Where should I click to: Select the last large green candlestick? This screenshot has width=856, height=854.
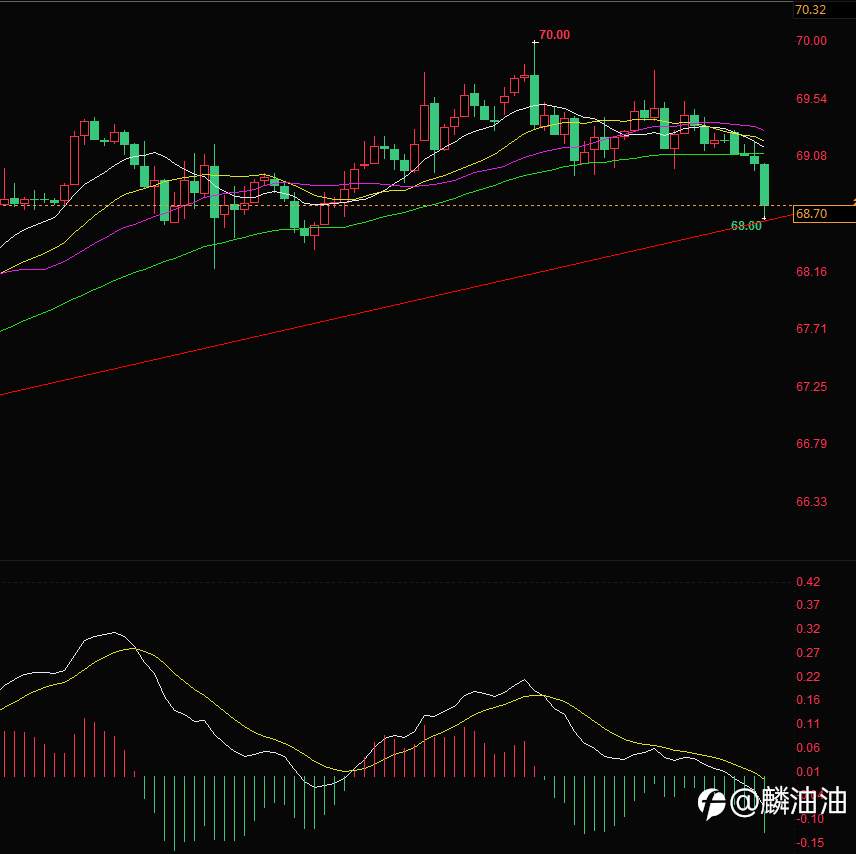(x=764, y=185)
